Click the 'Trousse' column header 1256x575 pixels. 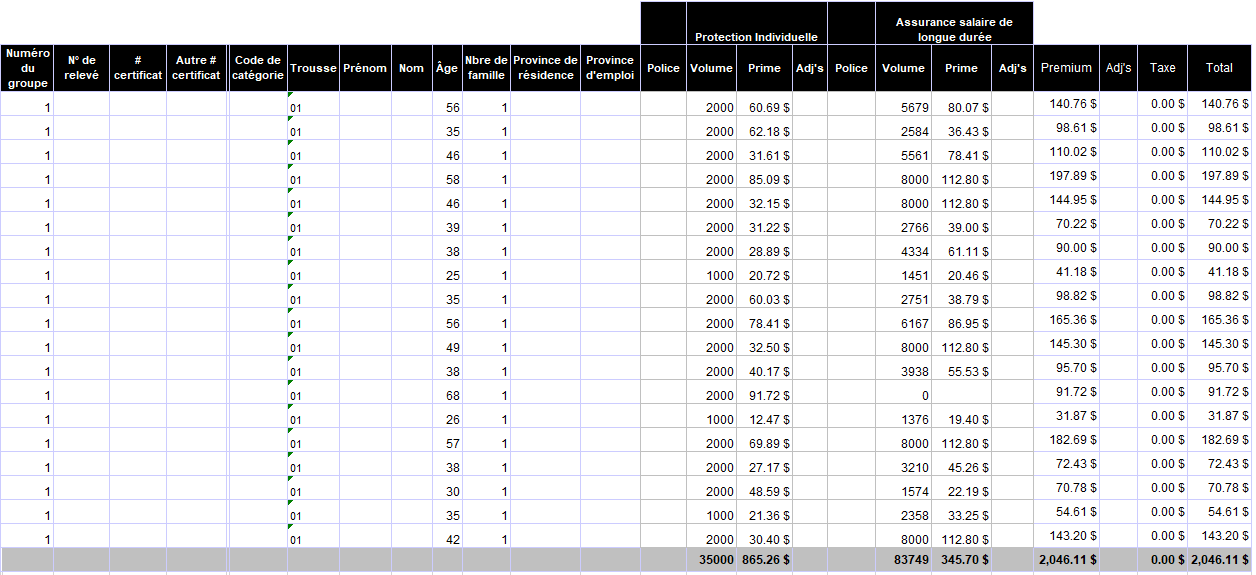(x=313, y=68)
